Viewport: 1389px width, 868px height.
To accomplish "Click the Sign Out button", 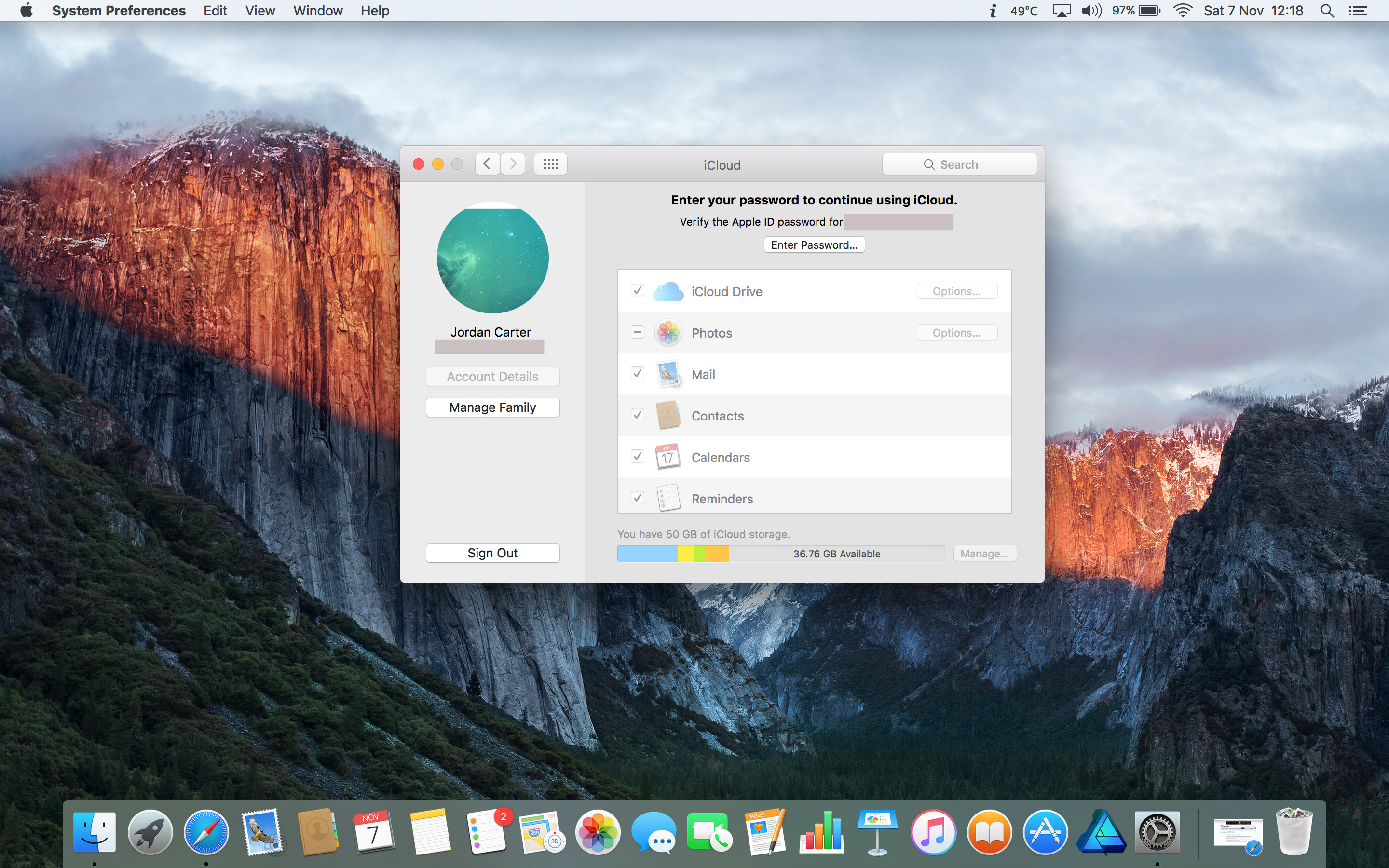I will [x=492, y=553].
